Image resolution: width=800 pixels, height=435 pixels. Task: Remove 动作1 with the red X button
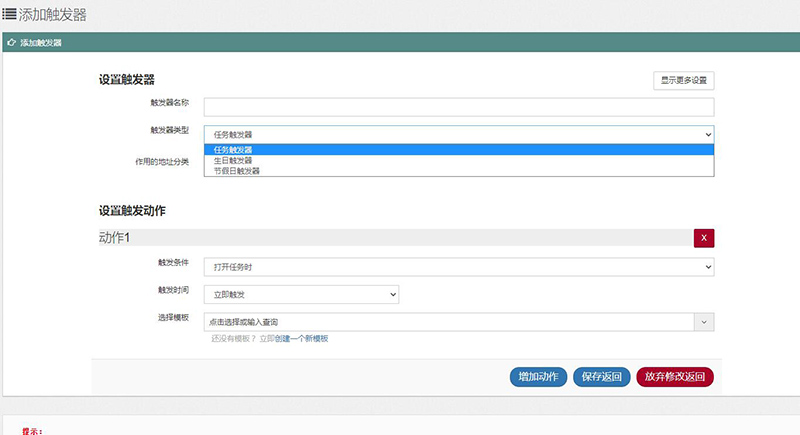pyautogui.click(x=704, y=238)
